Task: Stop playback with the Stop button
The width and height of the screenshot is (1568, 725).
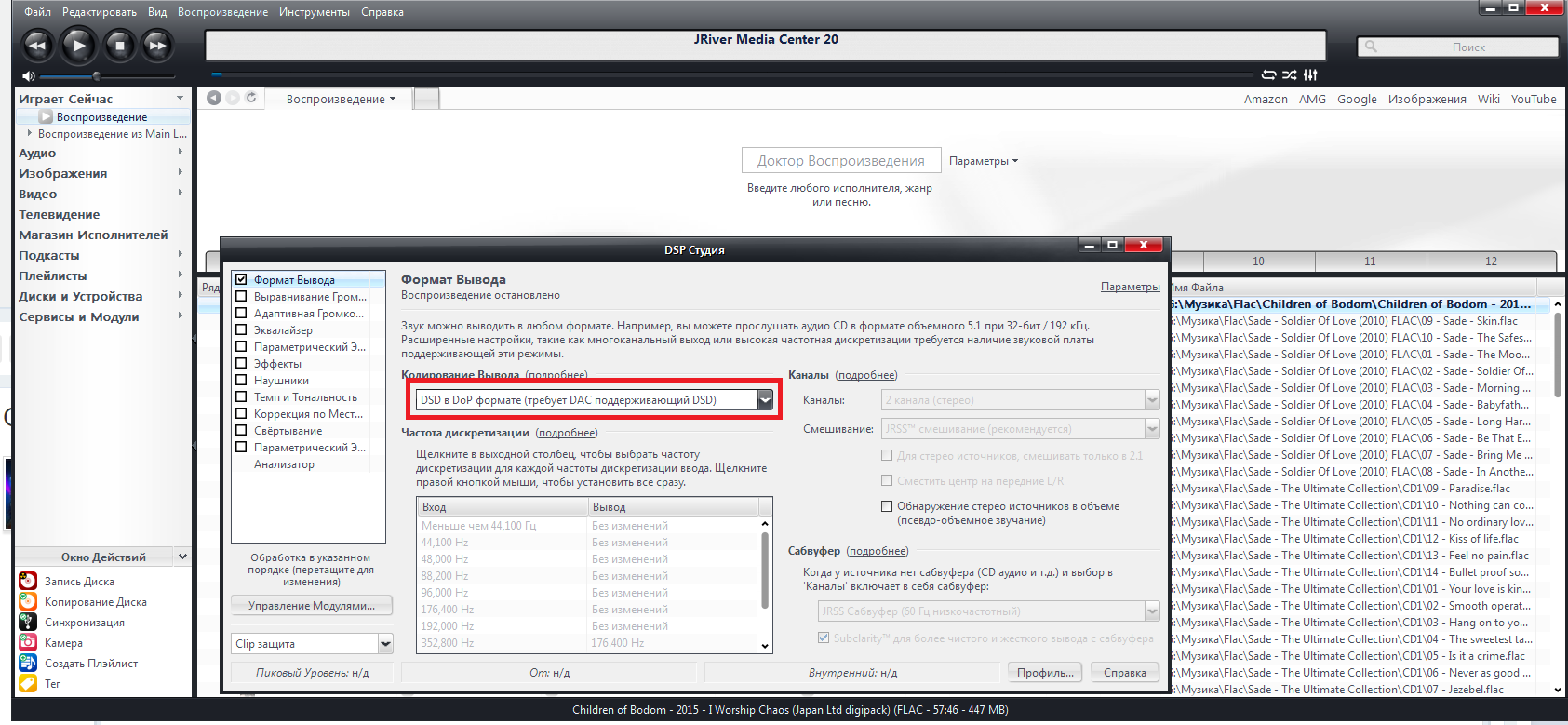Action: click(x=119, y=45)
